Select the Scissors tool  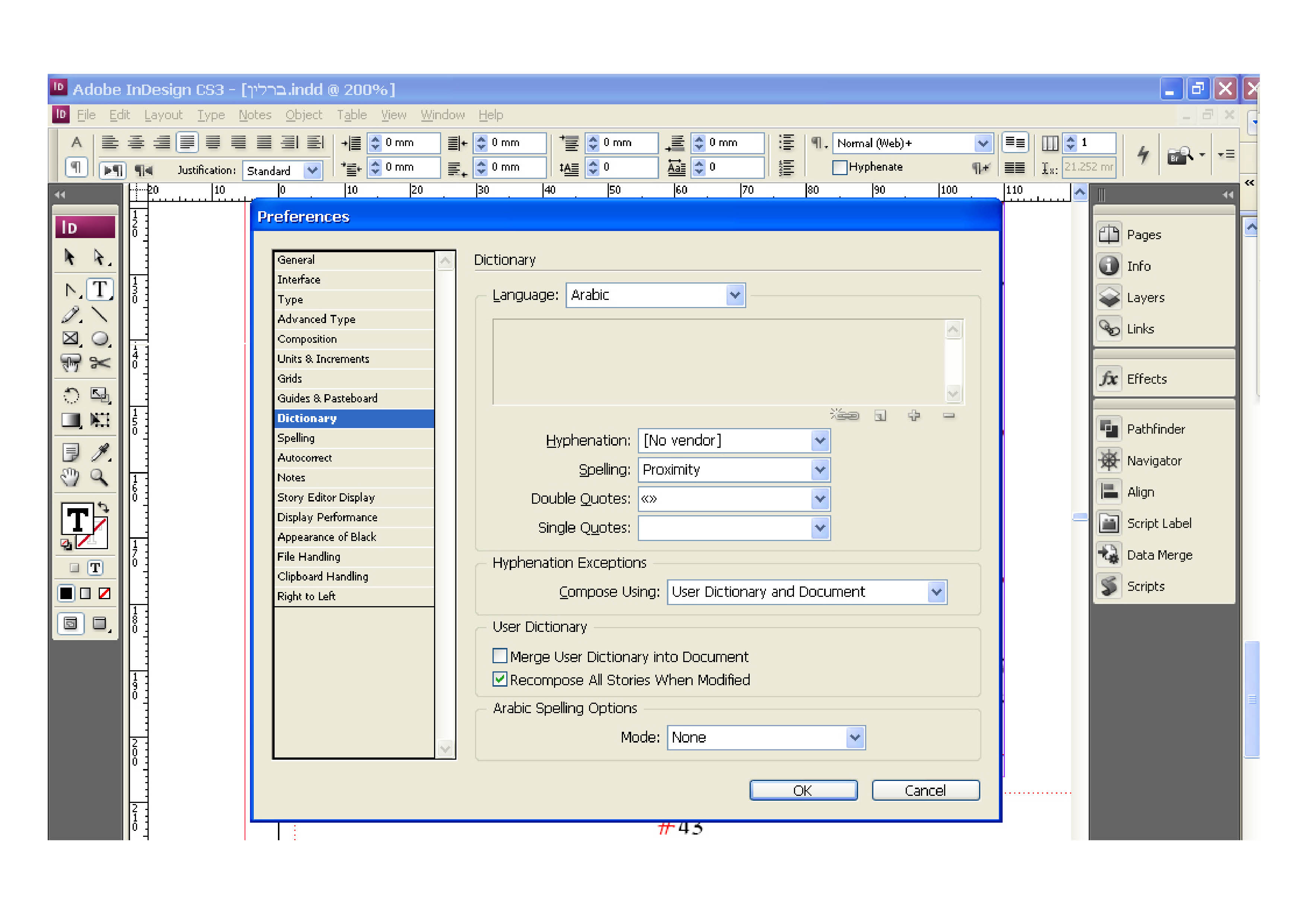99,363
